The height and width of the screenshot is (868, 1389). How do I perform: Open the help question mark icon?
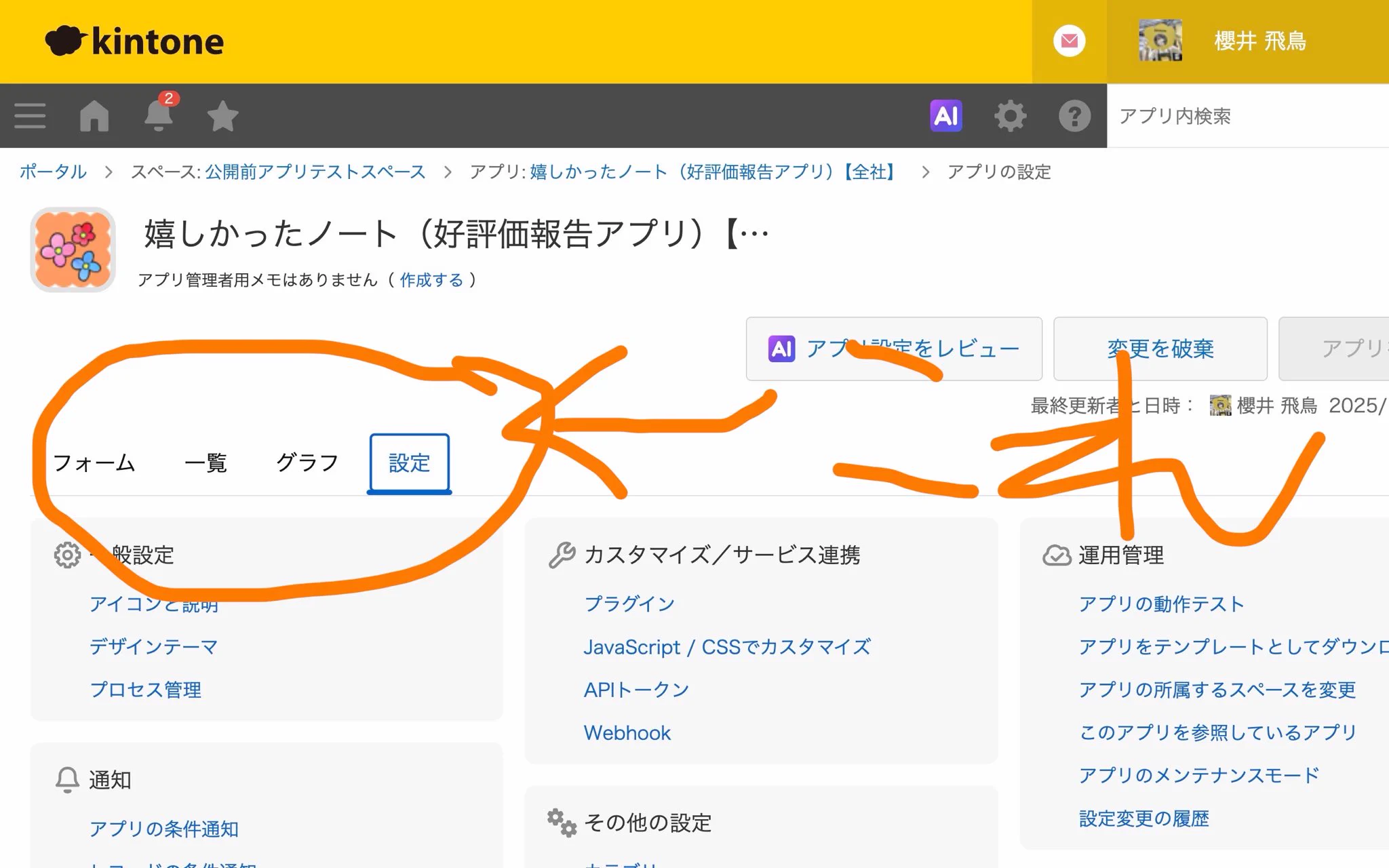click(1074, 116)
